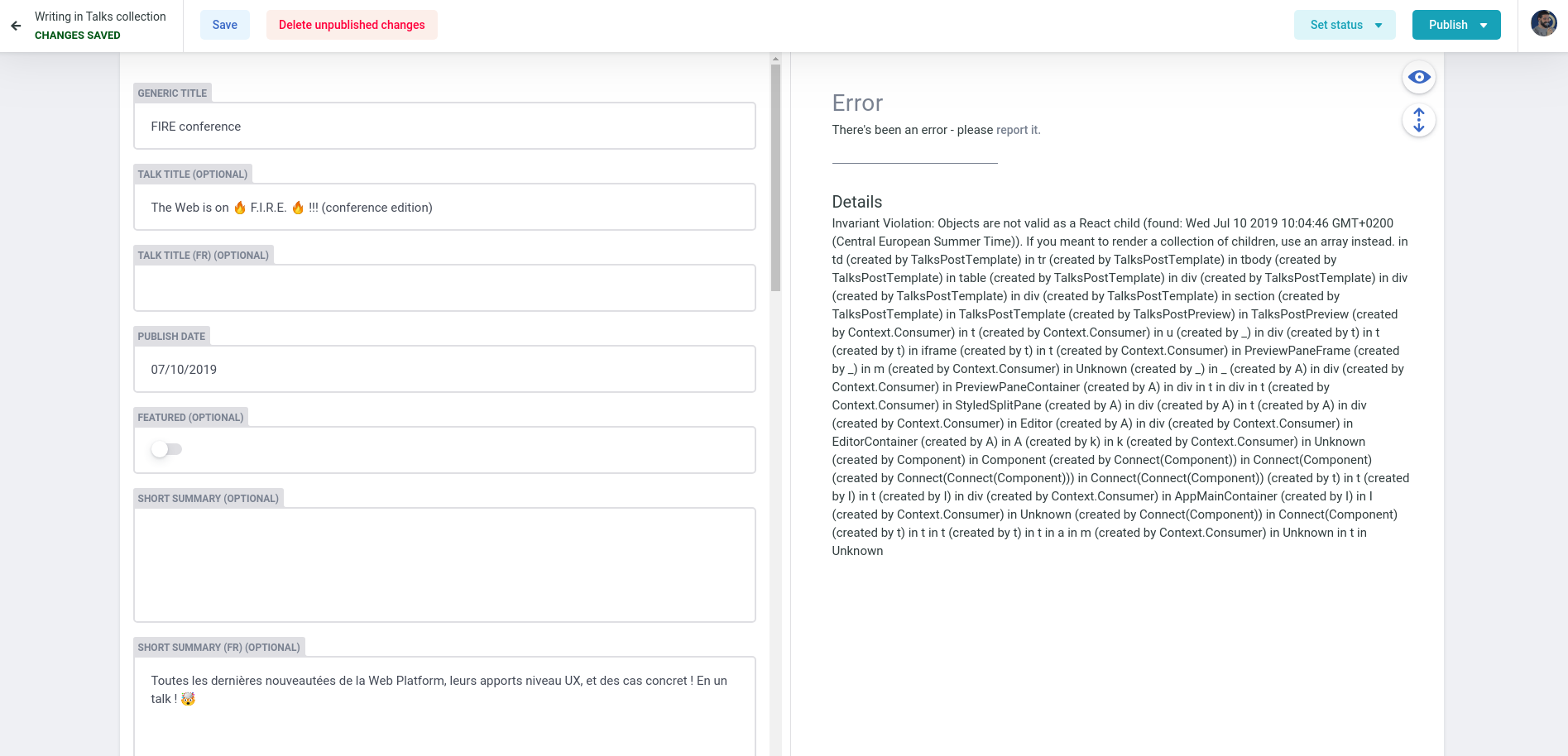The width and height of the screenshot is (1568, 756).
Task: Toggle the preview pane eye icon
Action: point(1419,77)
